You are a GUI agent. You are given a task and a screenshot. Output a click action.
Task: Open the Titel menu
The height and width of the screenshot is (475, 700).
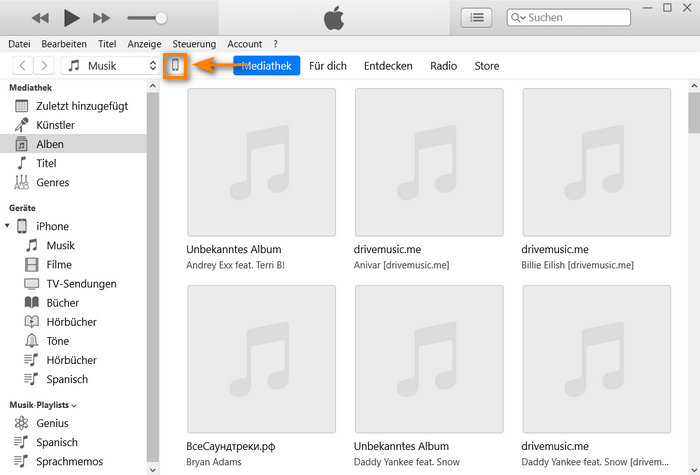(x=107, y=44)
